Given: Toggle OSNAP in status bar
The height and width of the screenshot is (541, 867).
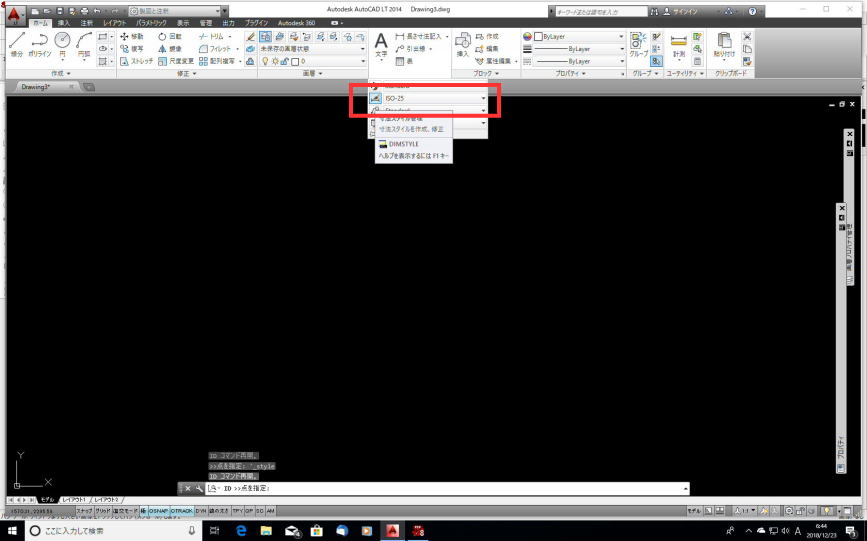Looking at the screenshot, I should click(x=158, y=511).
